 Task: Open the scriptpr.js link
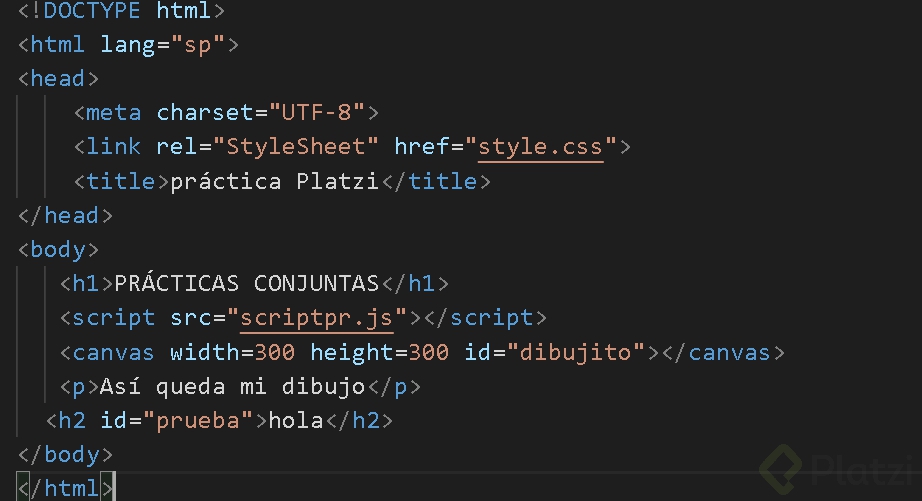[316, 318]
